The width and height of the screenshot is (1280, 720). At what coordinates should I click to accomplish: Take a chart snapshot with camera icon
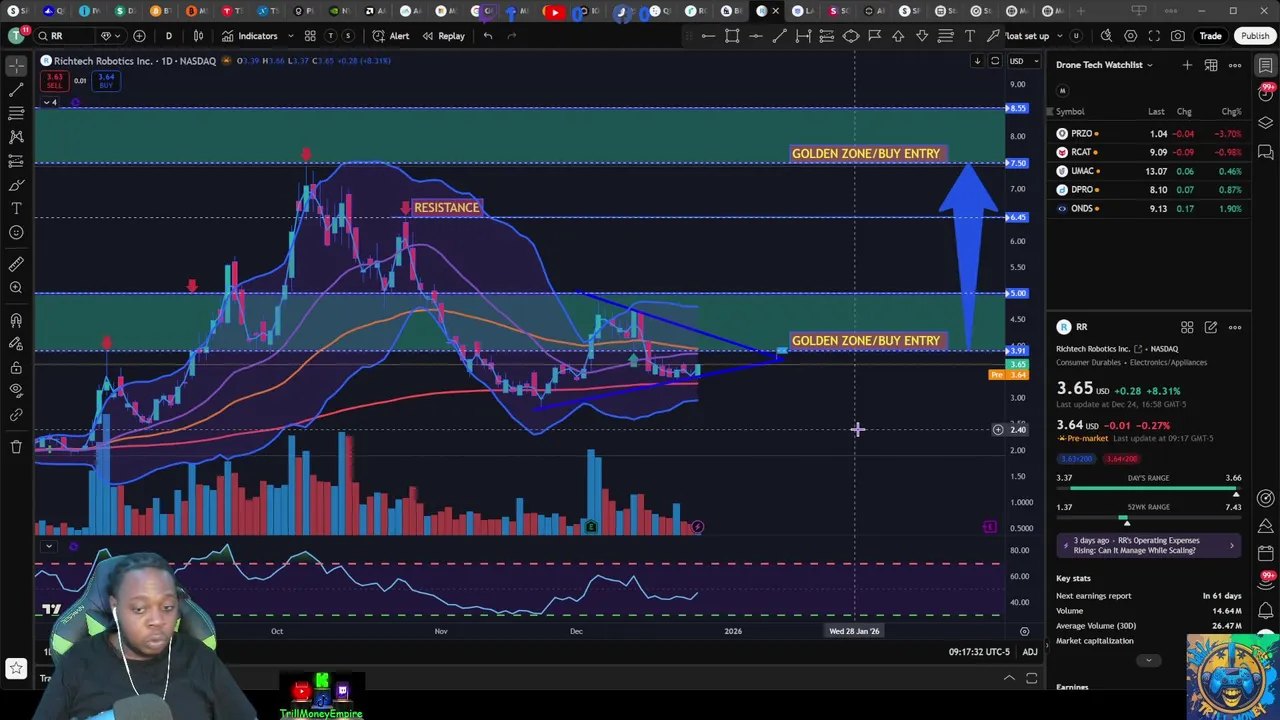(x=1178, y=36)
